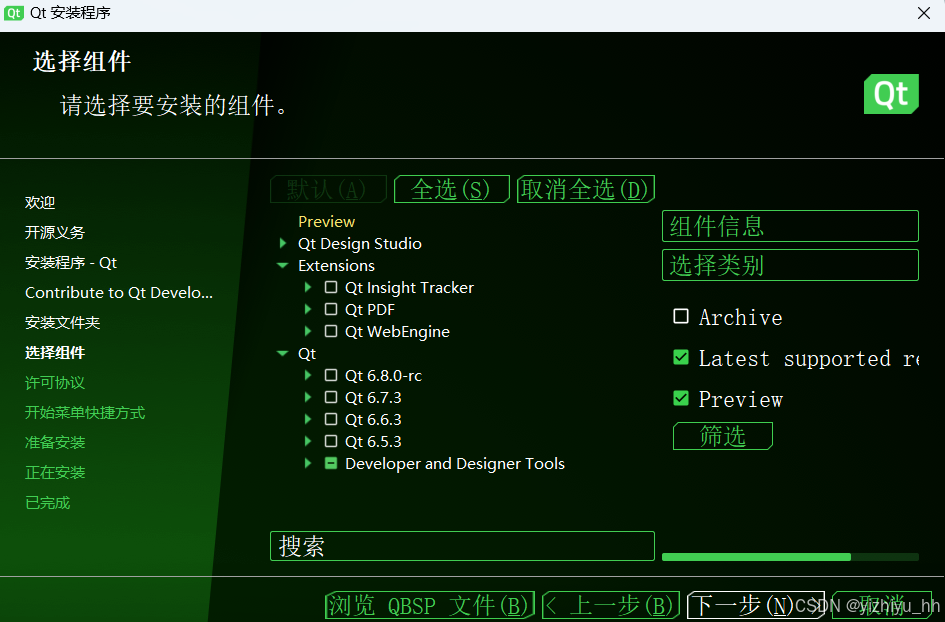Click the 正在安装 sidebar step
This screenshot has height=622, width=945.
(55, 473)
